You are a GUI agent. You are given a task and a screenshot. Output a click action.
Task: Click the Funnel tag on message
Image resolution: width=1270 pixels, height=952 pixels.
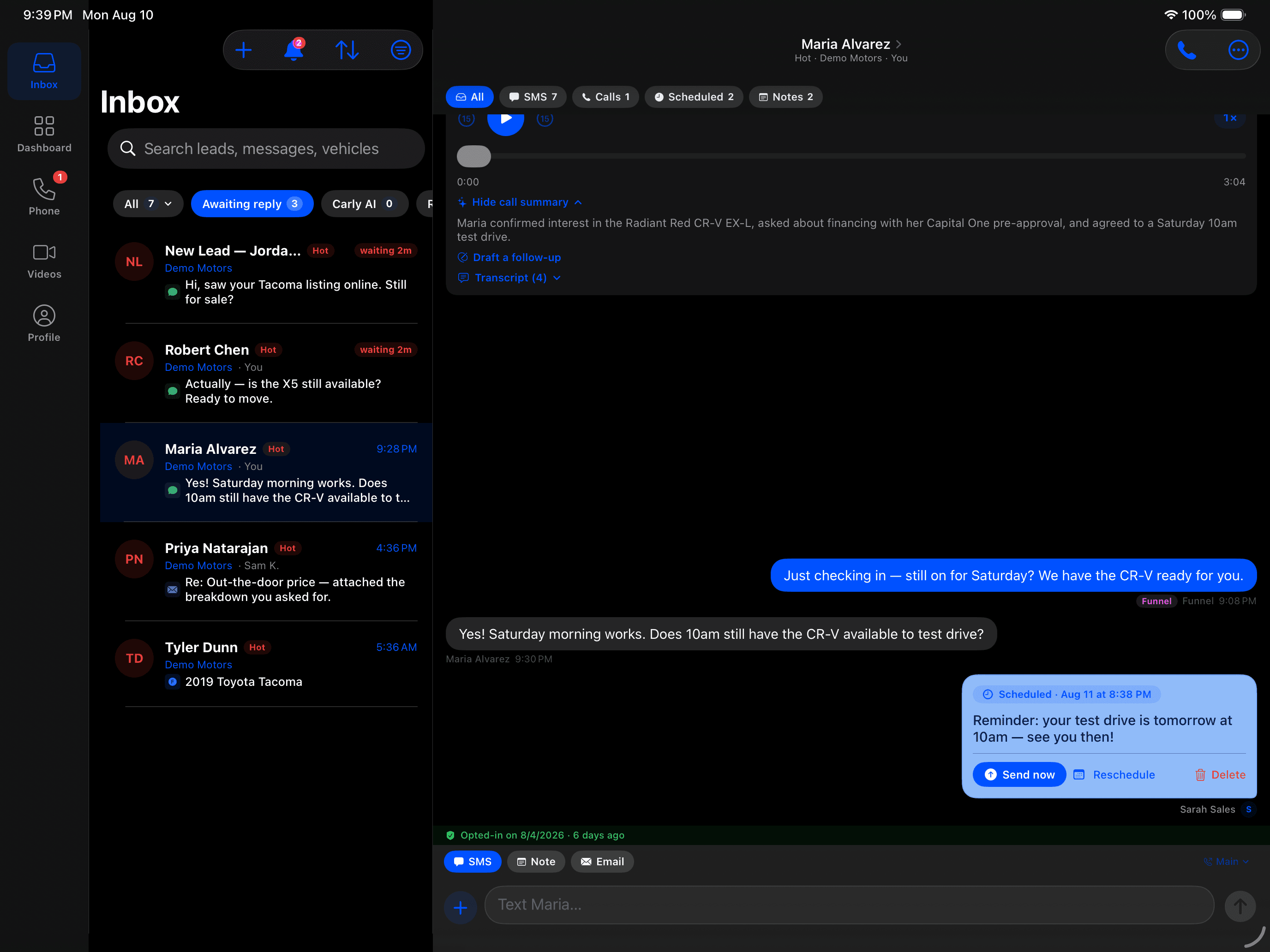point(1156,601)
